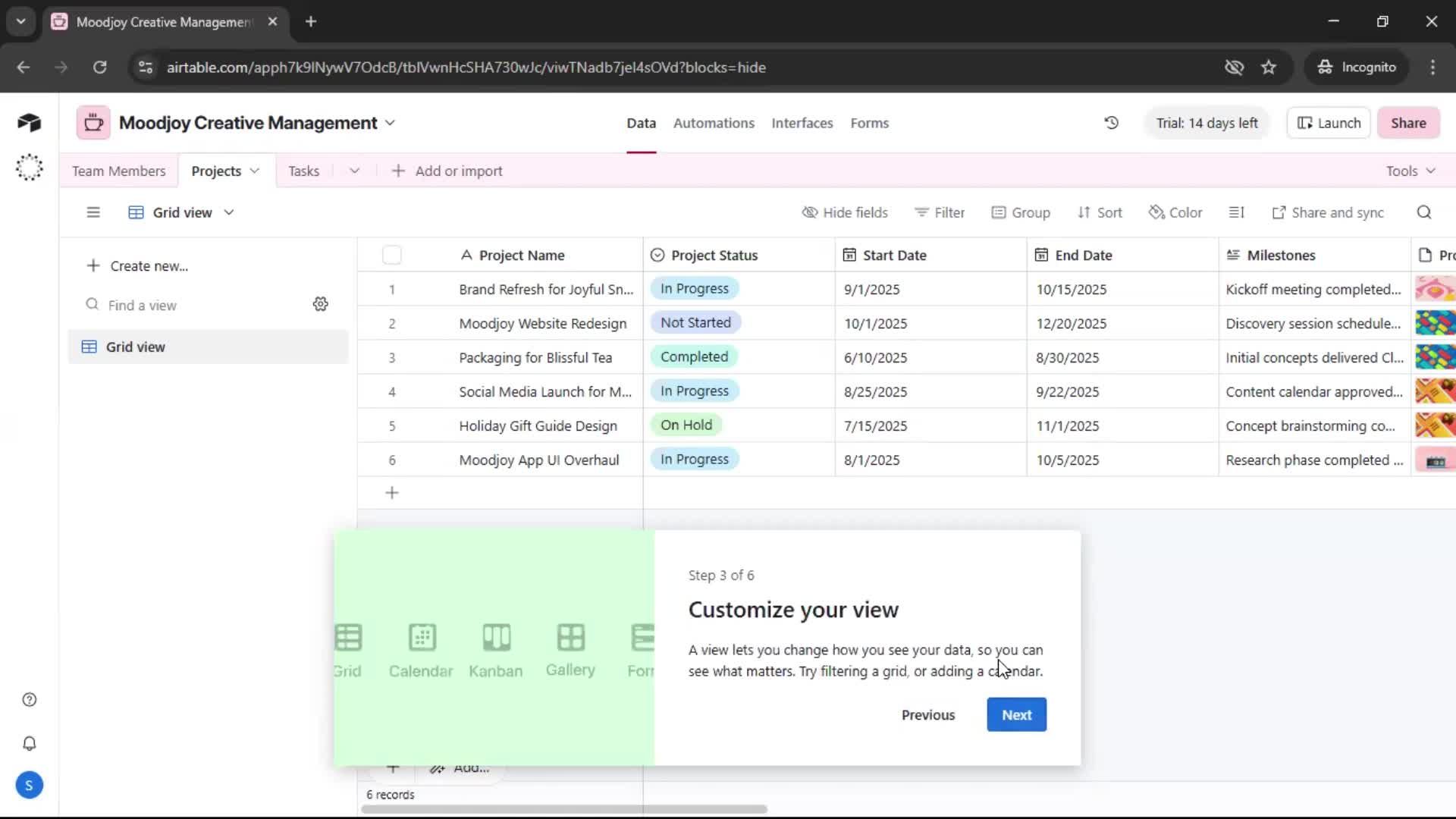The image size is (1456, 819).
Task: Open the Interfaces tab
Action: (x=802, y=123)
